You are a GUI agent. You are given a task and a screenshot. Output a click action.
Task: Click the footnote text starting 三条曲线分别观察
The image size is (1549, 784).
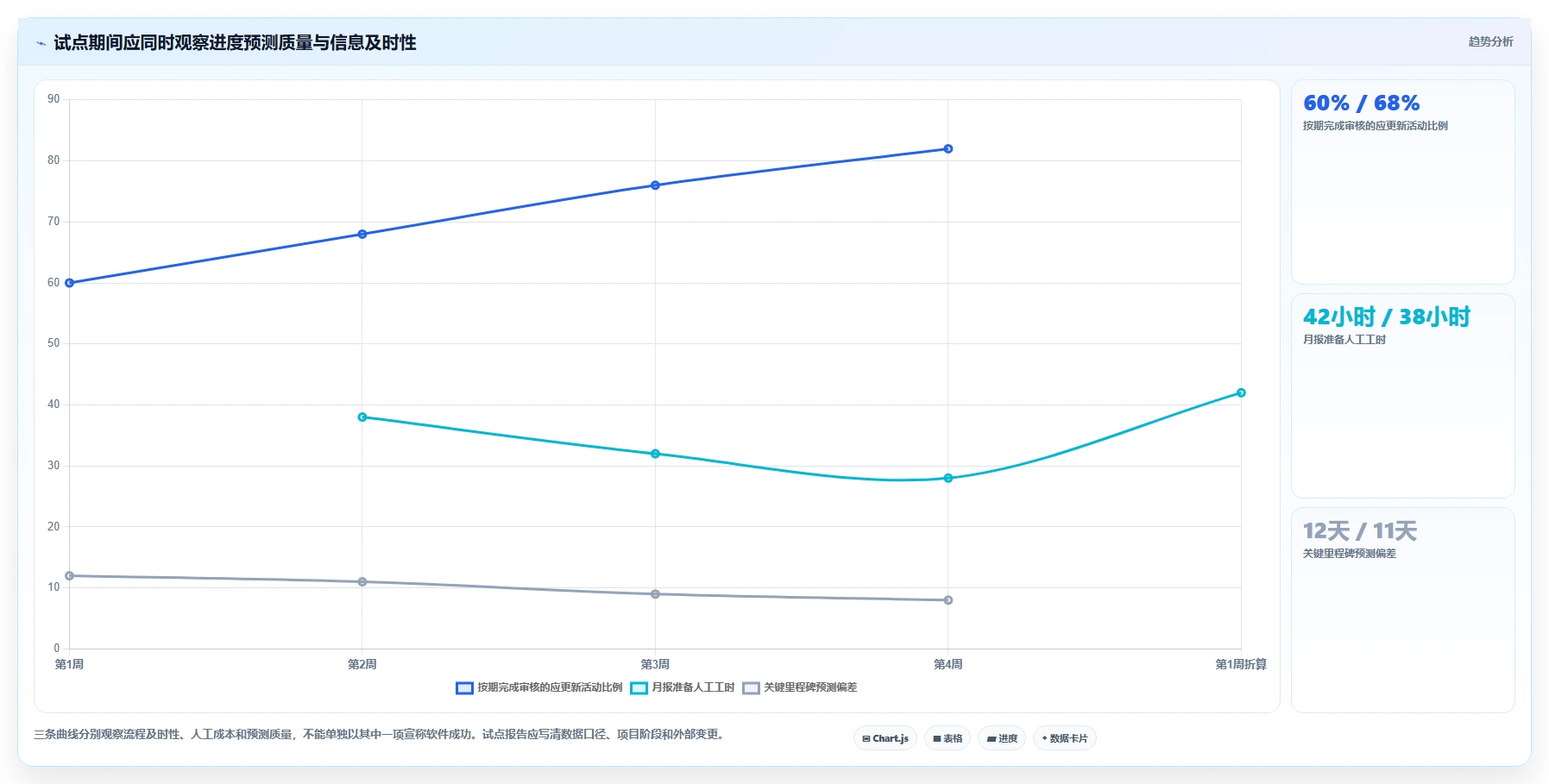pos(381,735)
